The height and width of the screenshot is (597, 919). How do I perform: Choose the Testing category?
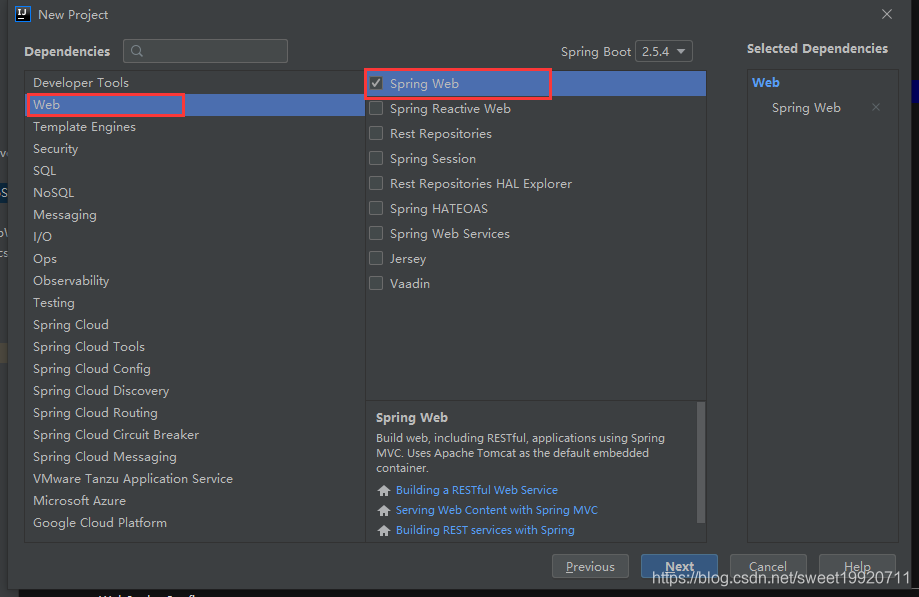195,303
